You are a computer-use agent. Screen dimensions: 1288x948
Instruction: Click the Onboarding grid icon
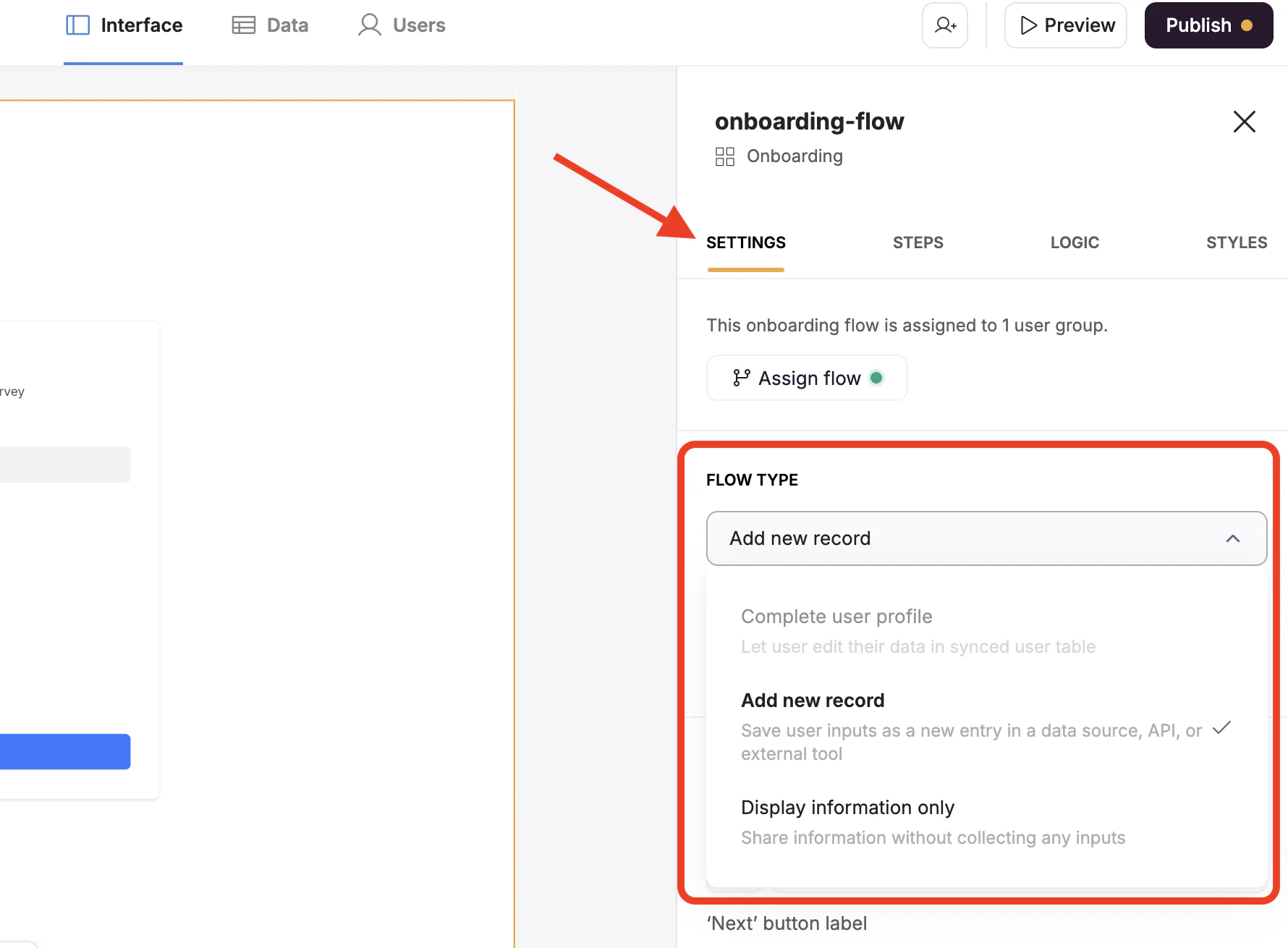(724, 156)
